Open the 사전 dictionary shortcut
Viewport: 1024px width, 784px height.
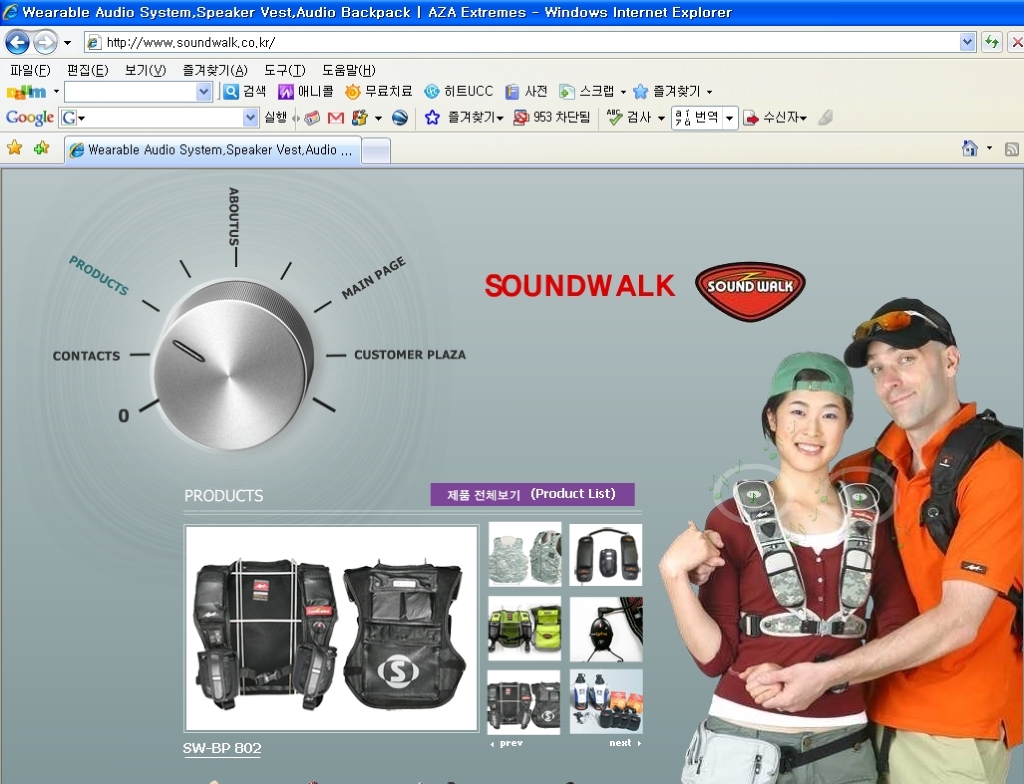526,91
